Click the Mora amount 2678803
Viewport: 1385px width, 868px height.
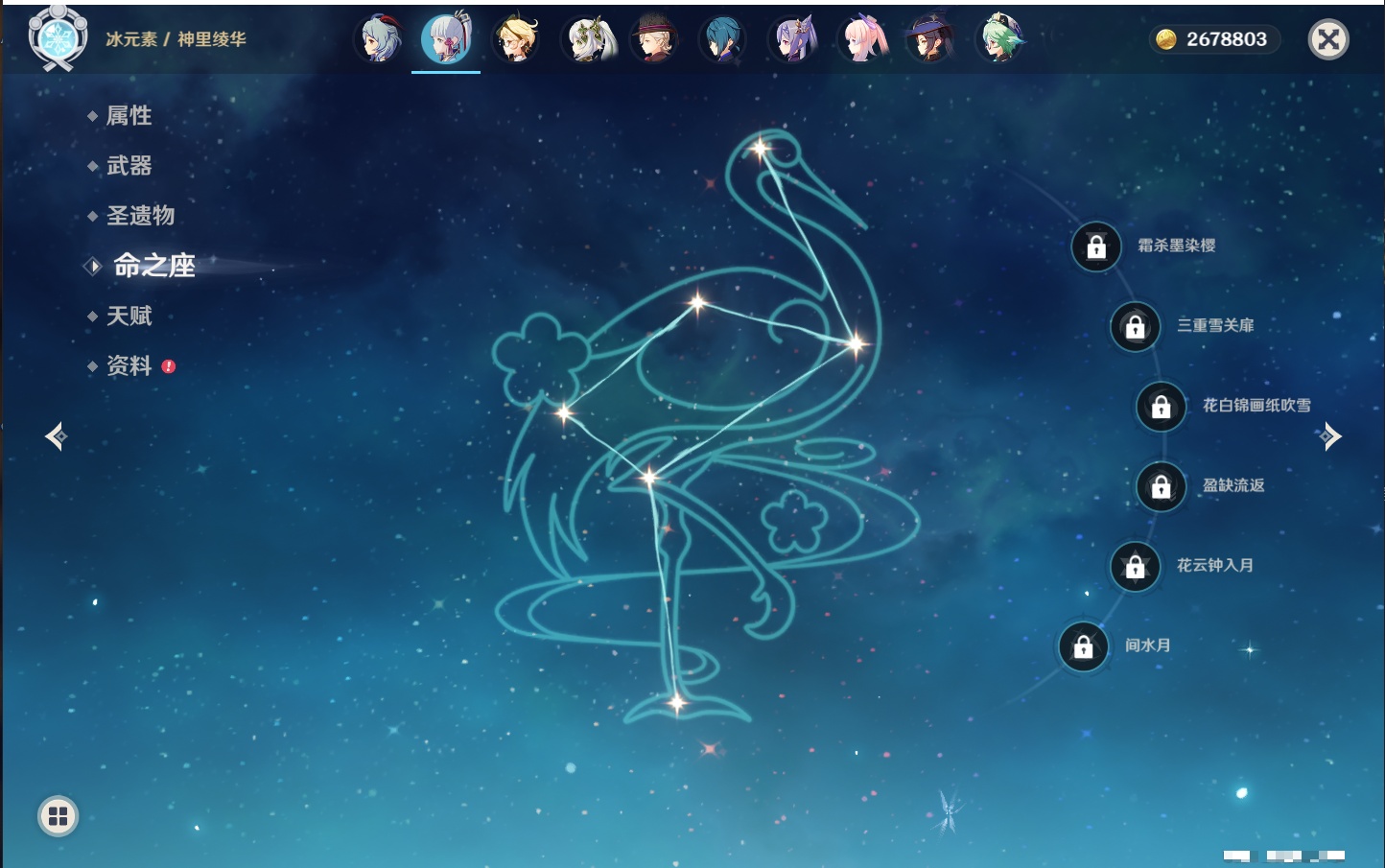pyautogui.click(x=1227, y=39)
